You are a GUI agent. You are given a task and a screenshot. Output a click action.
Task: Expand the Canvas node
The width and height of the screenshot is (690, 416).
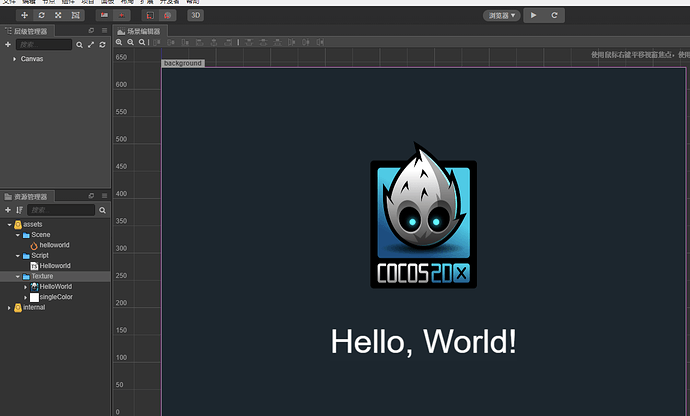pos(15,59)
